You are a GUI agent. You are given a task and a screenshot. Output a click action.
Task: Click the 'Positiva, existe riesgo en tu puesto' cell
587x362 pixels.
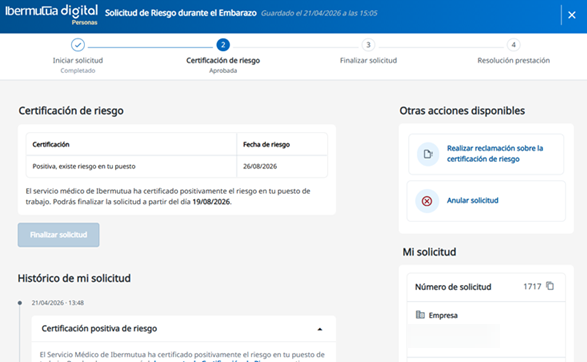[x=131, y=166]
